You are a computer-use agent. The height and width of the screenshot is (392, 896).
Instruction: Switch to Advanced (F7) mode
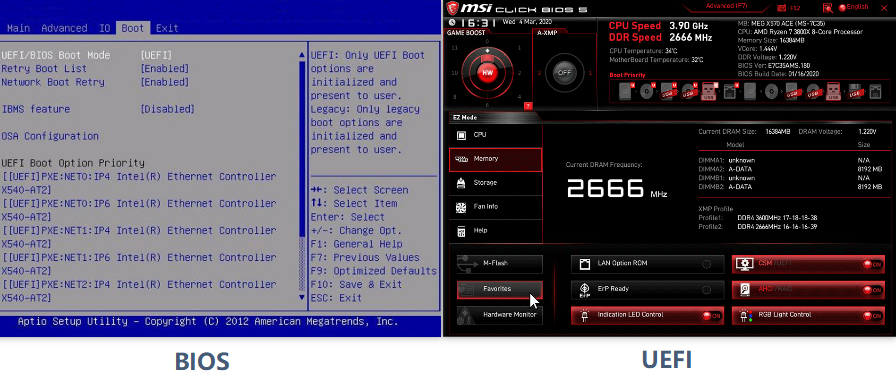point(726,6)
